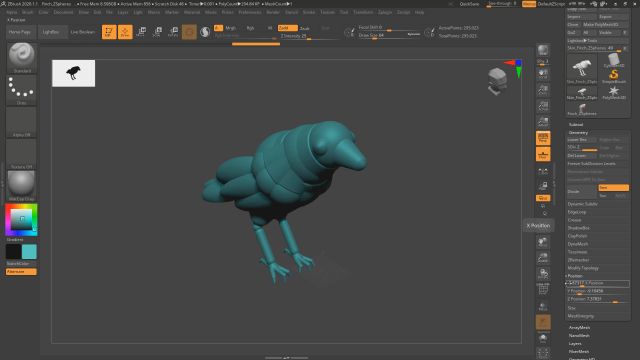Image resolution: width=640 pixels, height=360 pixels.
Task: Toggle the PolyF polyframe grid button
Action: 543,289
